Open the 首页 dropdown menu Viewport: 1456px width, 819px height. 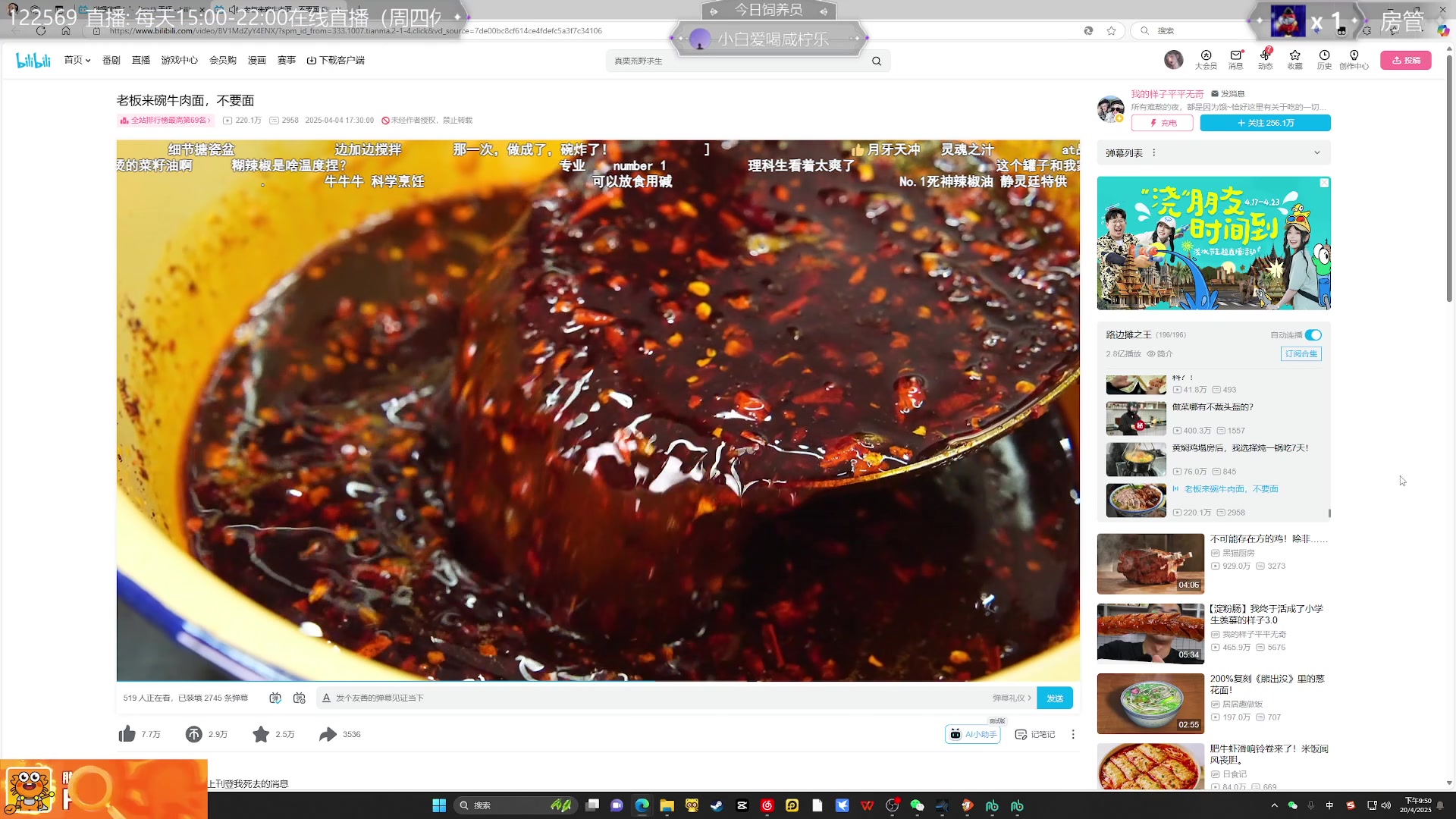click(77, 60)
